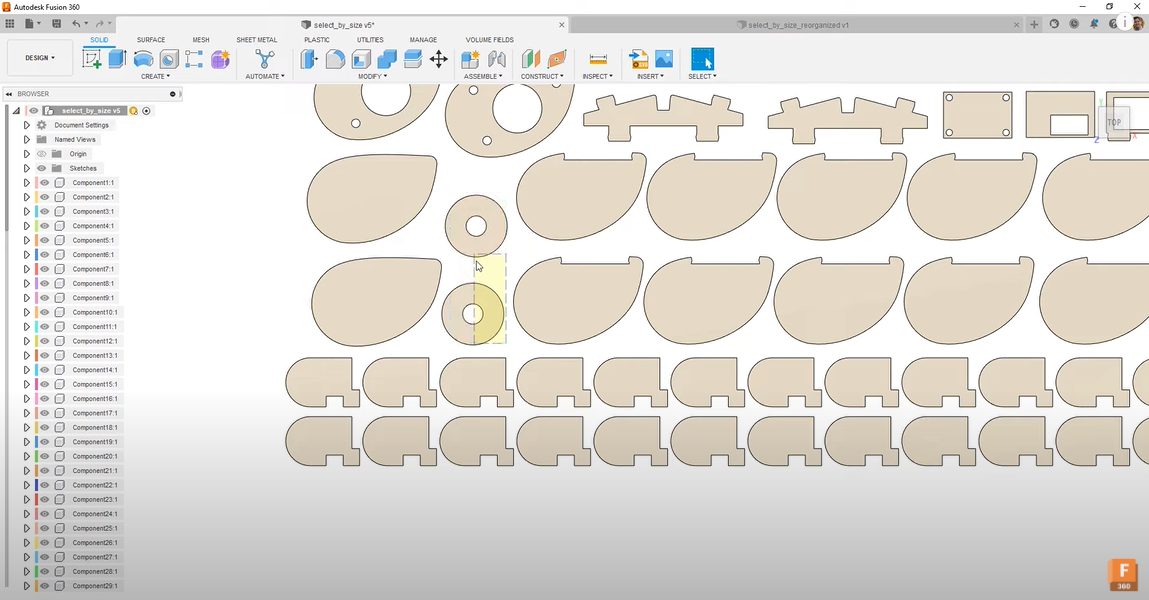Screen dimensions: 1149x600
Task: Click the TOP face of the ViewCube
Action: [1113, 122]
